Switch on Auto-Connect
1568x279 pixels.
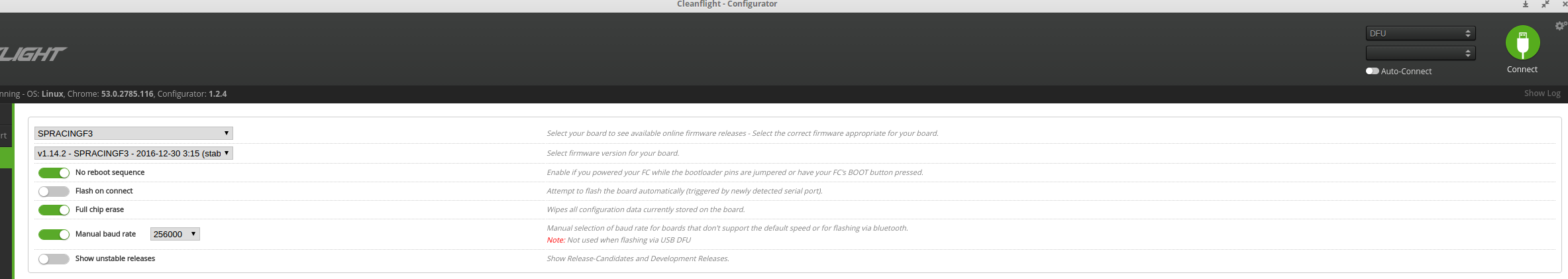pos(1372,72)
